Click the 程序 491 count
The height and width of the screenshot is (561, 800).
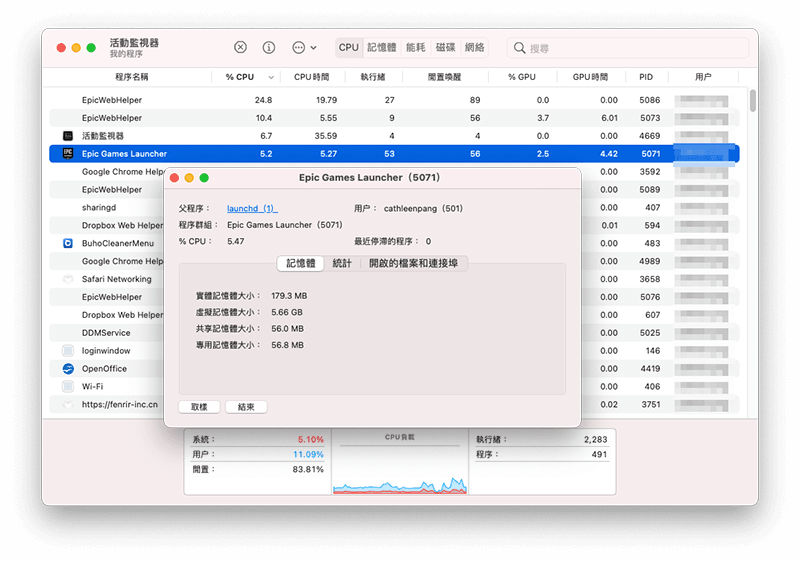(x=542, y=454)
